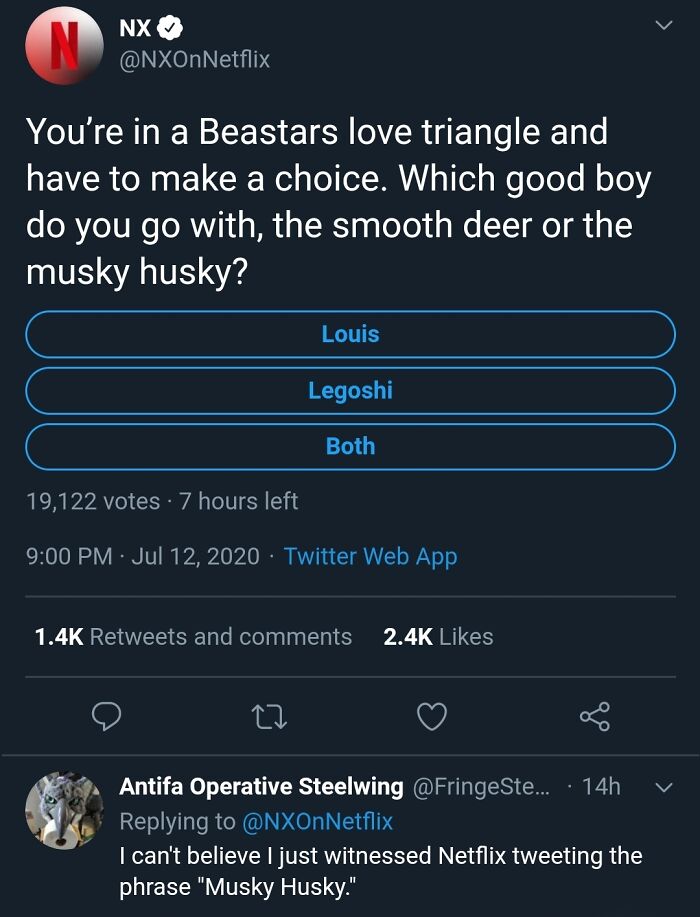Click the tweet date Jul 12, 2020
The height and width of the screenshot is (917, 700).
(195, 556)
